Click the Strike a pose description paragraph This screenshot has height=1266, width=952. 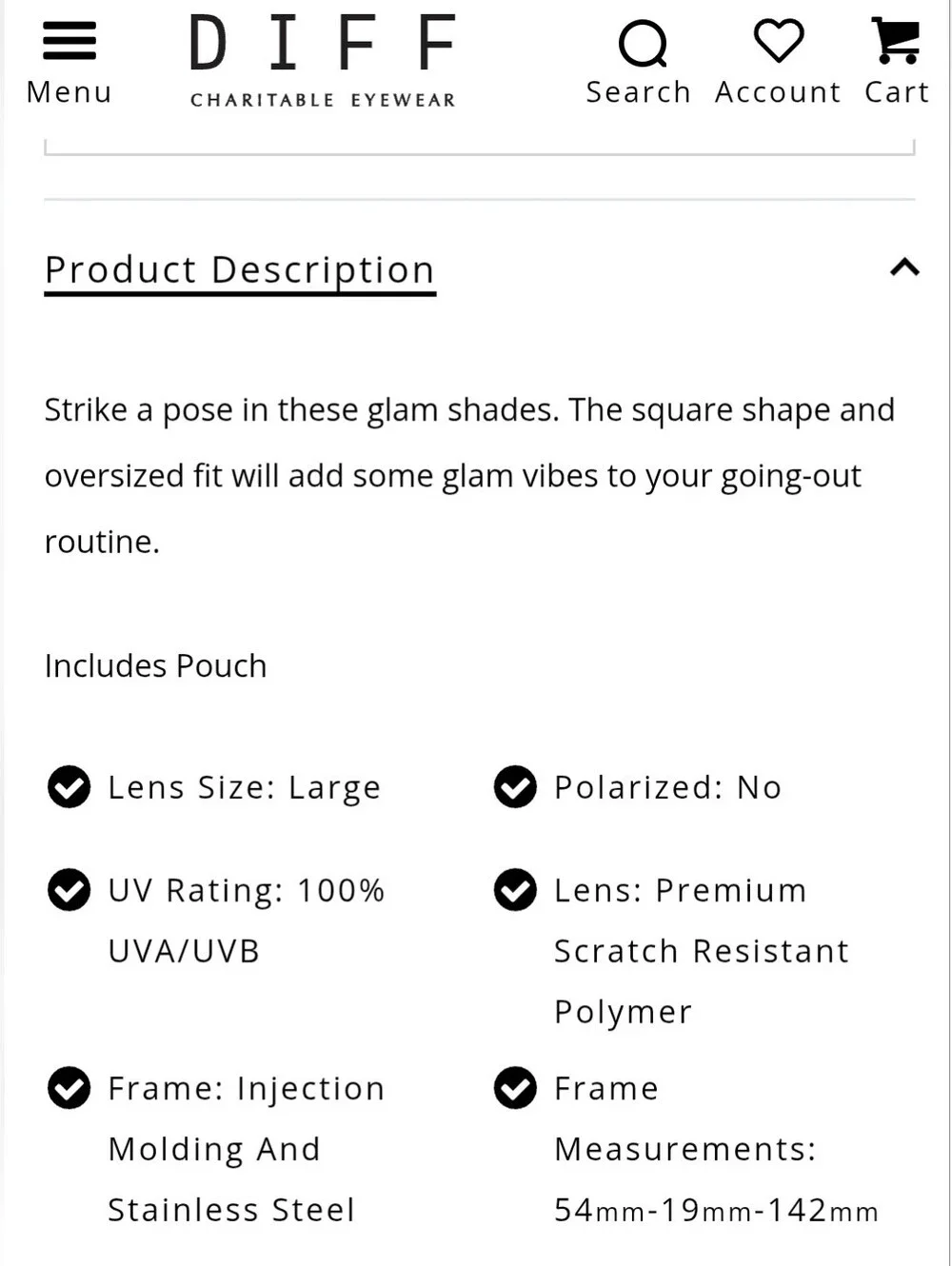tap(470, 476)
